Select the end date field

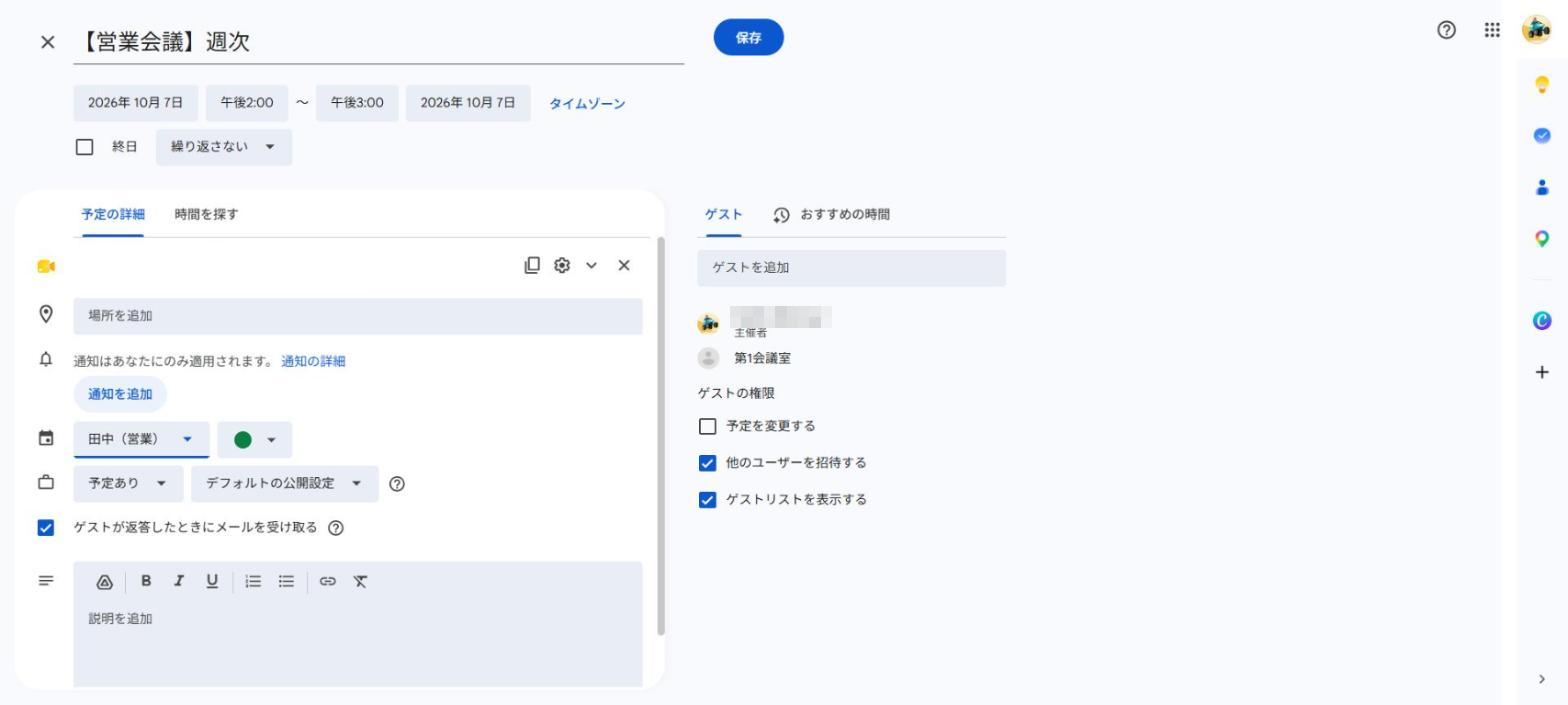coord(468,103)
